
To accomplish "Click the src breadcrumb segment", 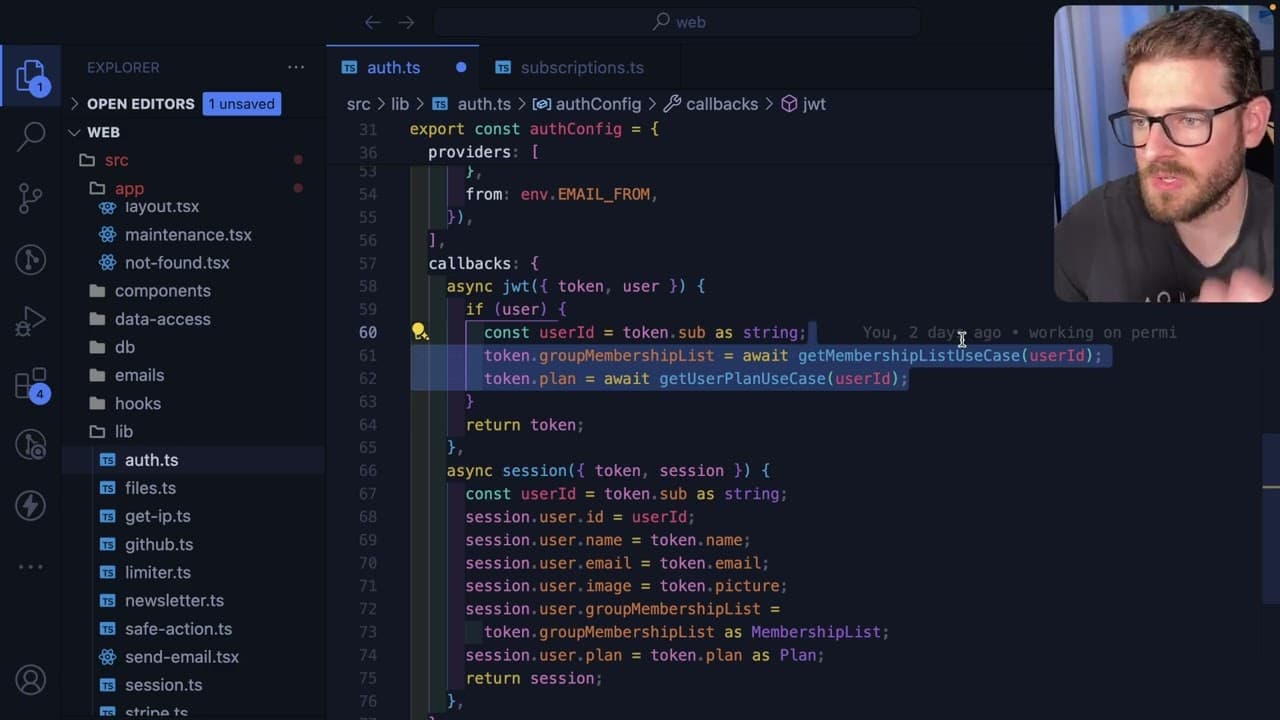I will coord(358,104).
